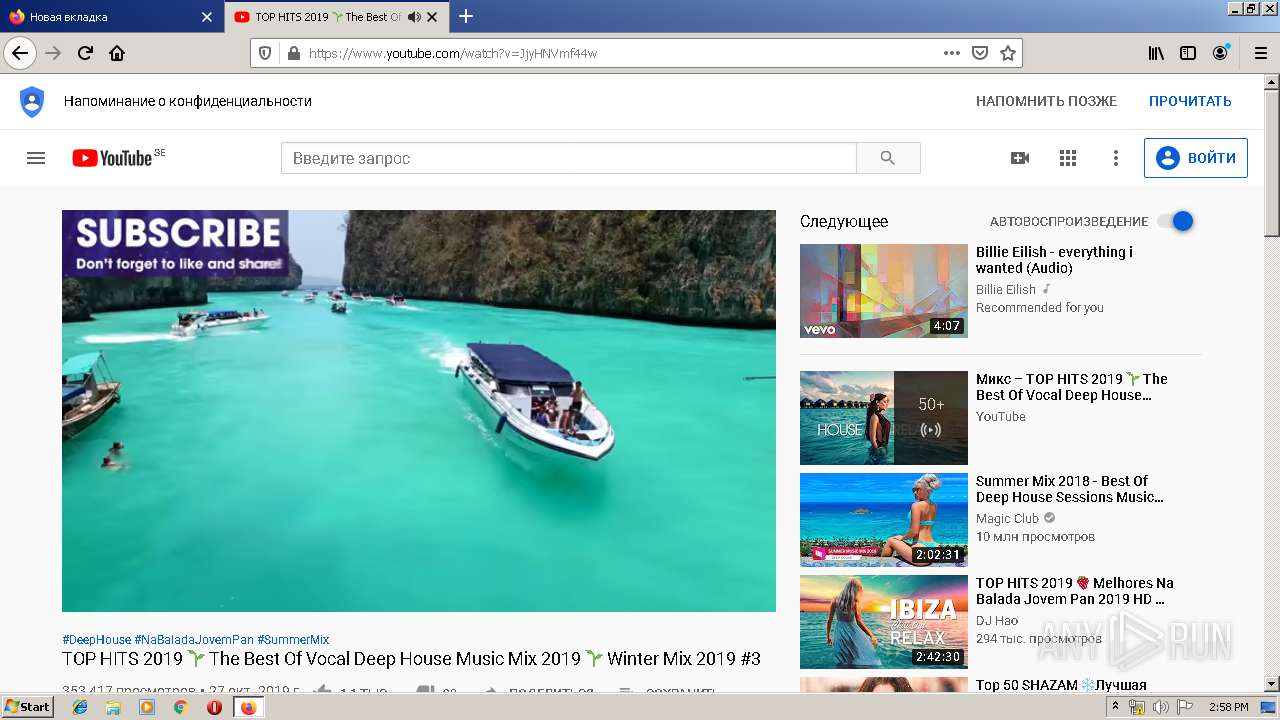Click the YouTube search magnifier button

[x=888, y=158]
